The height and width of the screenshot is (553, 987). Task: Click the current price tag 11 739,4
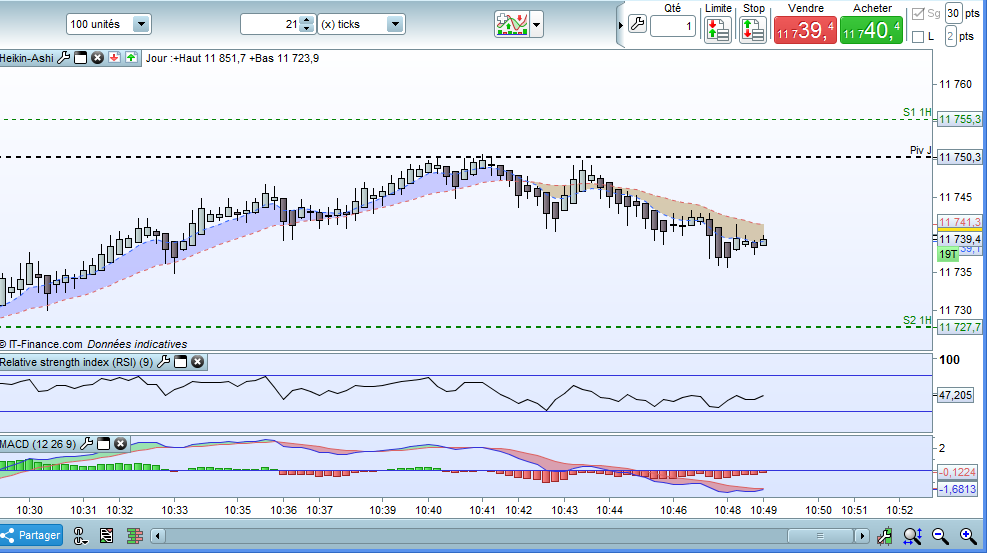[x=959, y=239]
